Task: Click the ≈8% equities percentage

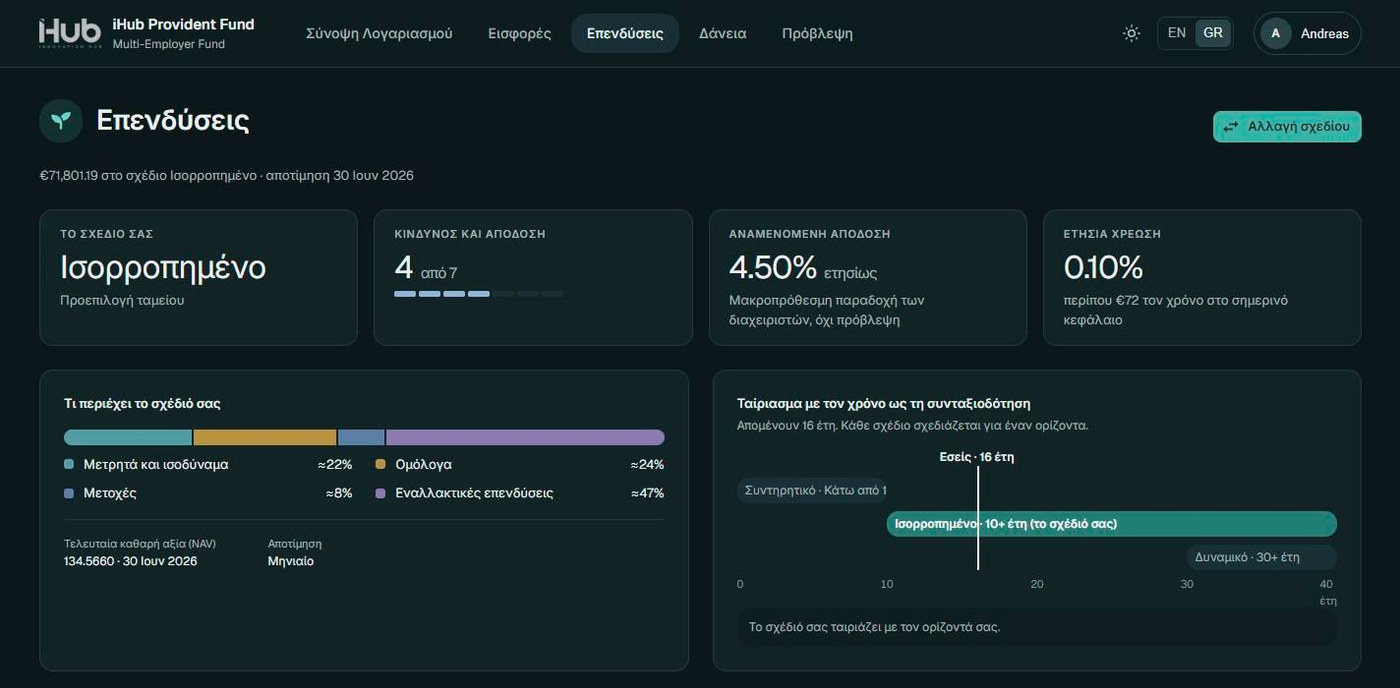Action: point(338,493)
